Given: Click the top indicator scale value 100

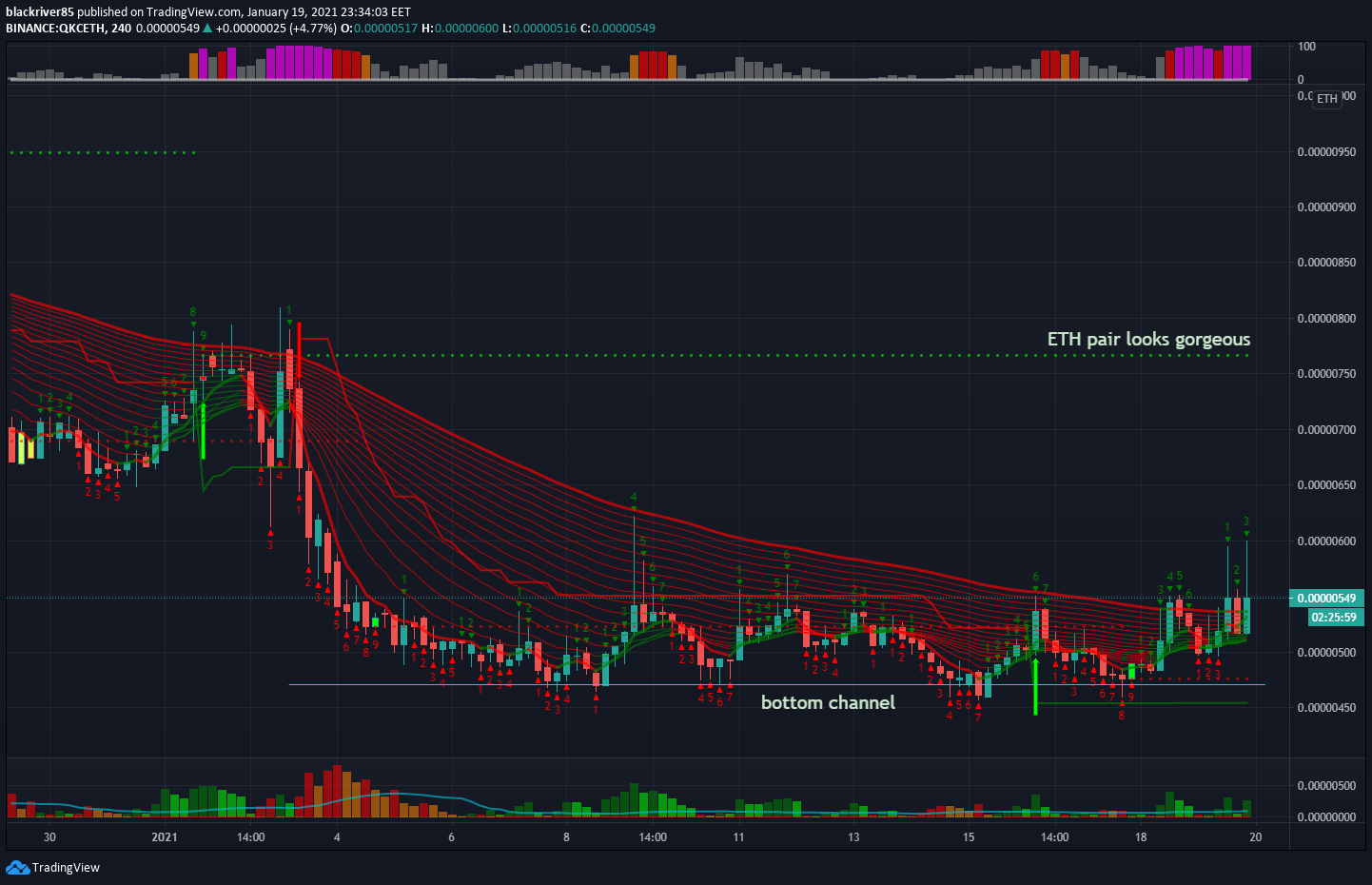Looking at the screenshot, I should click(1307, 47).
